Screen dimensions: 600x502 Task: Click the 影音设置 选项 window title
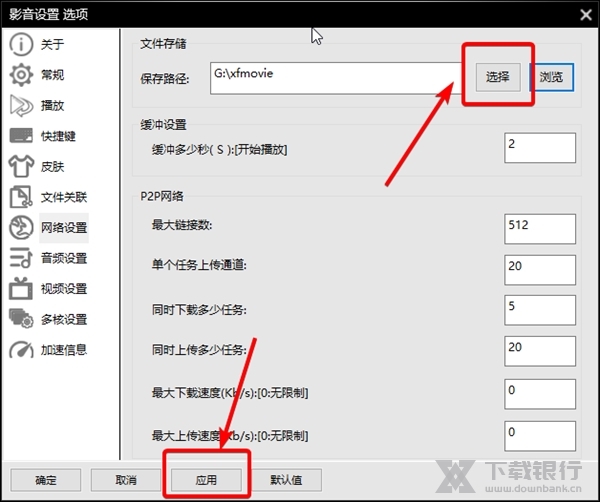point(49,15)
